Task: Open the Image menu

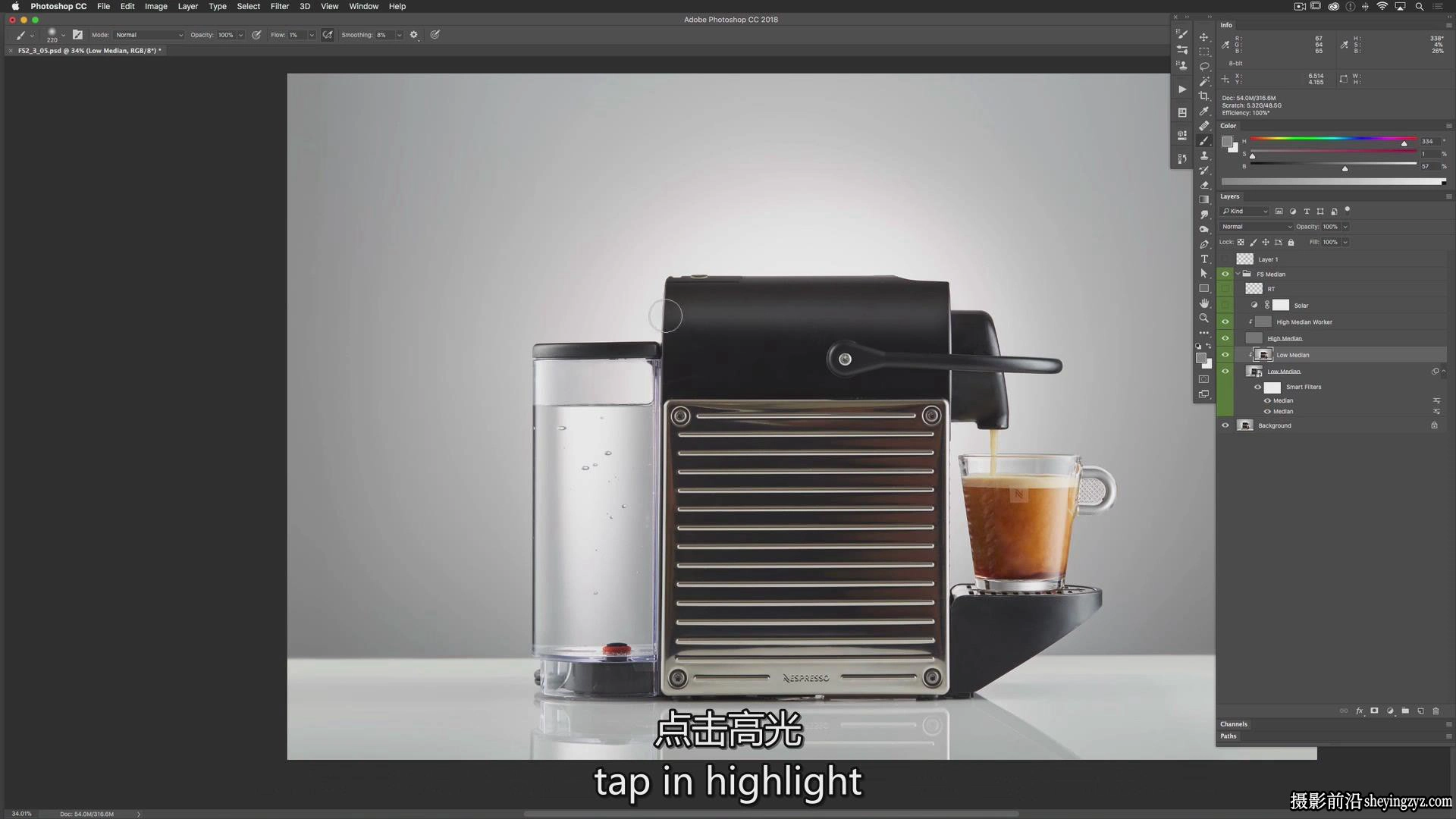Action: [x=155, y=6]
